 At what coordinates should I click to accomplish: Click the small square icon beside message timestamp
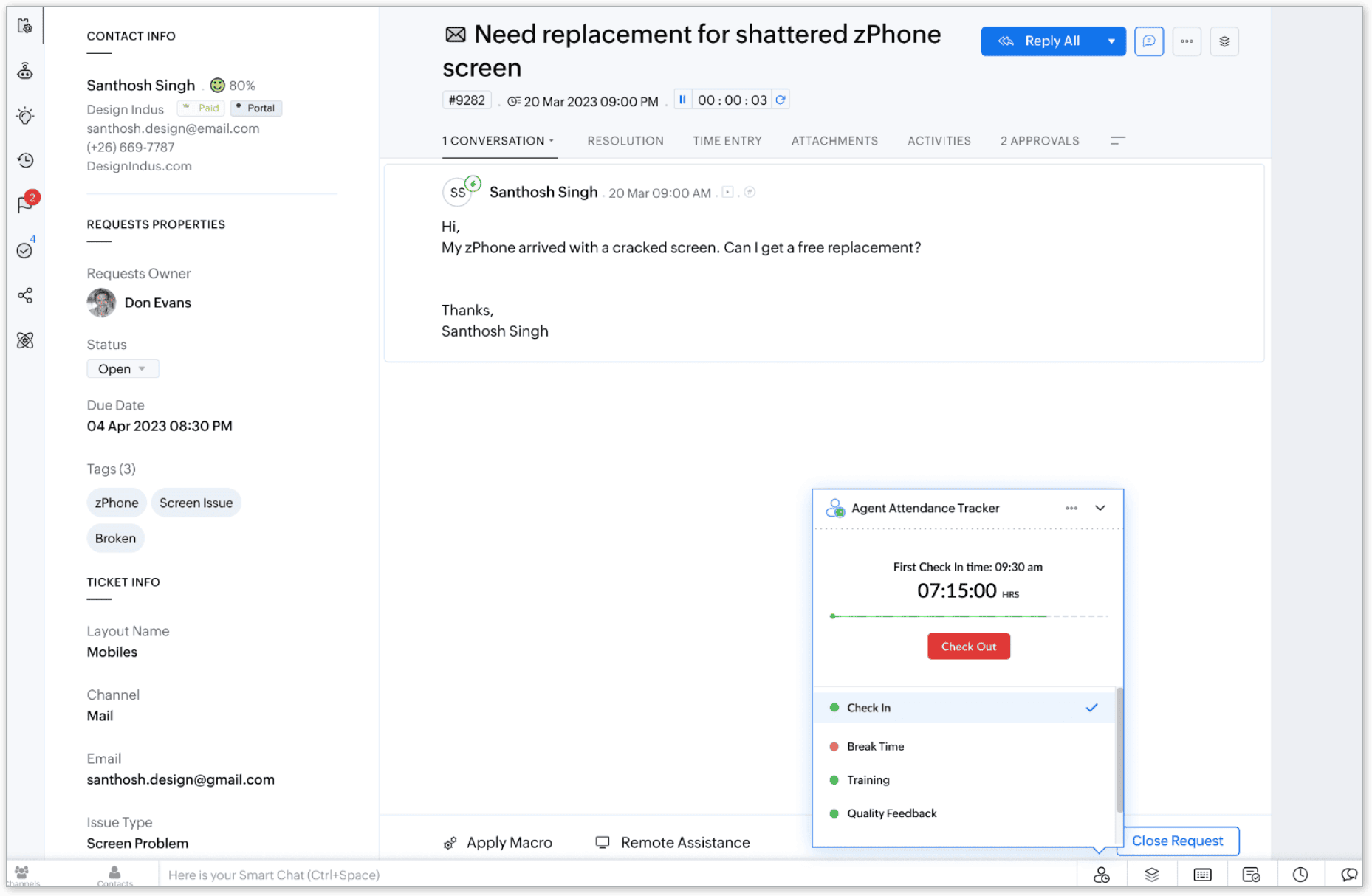727,192
